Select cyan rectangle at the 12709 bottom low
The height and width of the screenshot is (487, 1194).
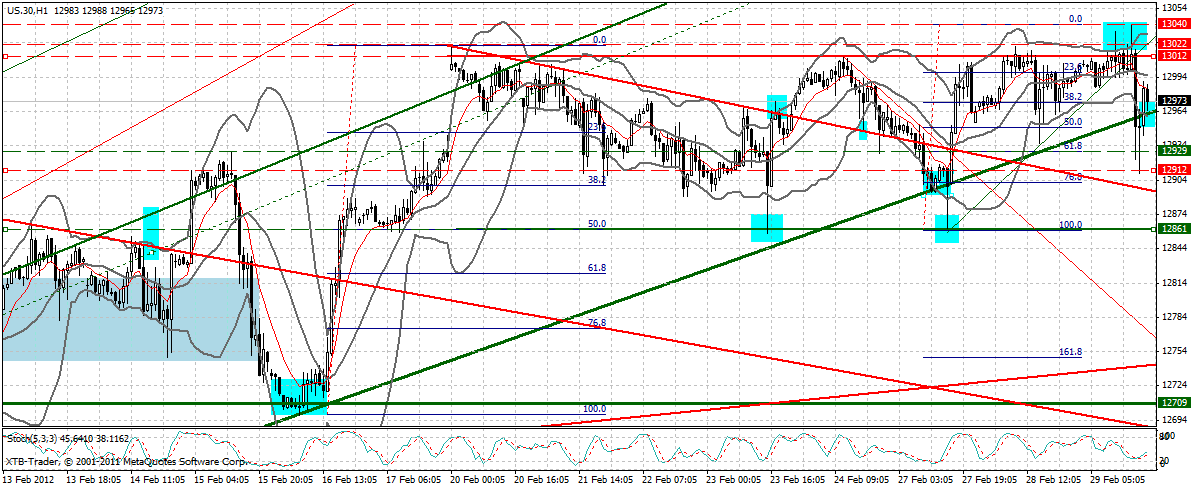(x=299, y=396)
